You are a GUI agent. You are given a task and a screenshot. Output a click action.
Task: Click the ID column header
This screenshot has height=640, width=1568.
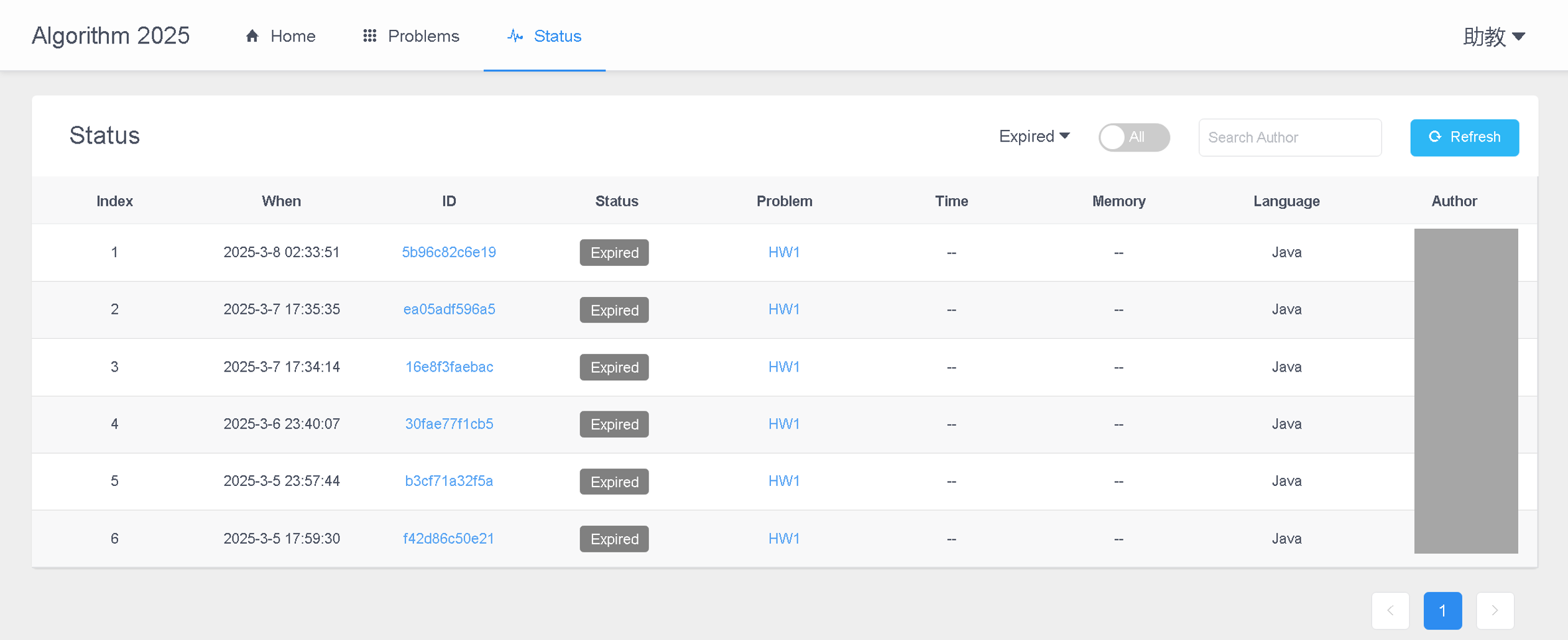[449, 201]
